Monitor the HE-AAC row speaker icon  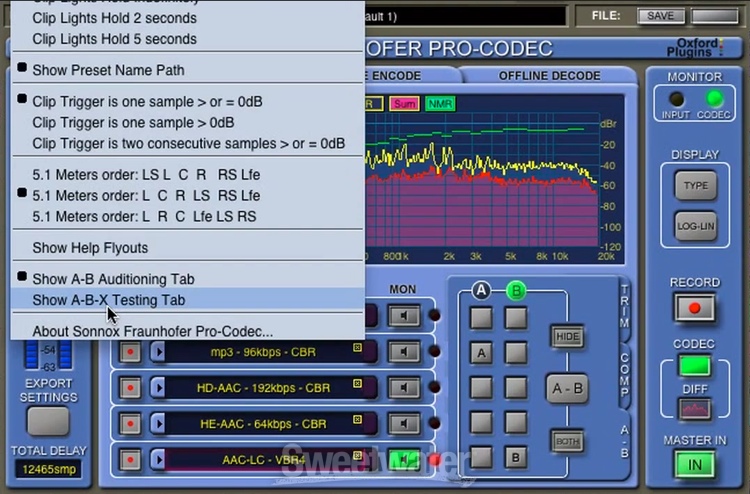click(x=404, y=424)
